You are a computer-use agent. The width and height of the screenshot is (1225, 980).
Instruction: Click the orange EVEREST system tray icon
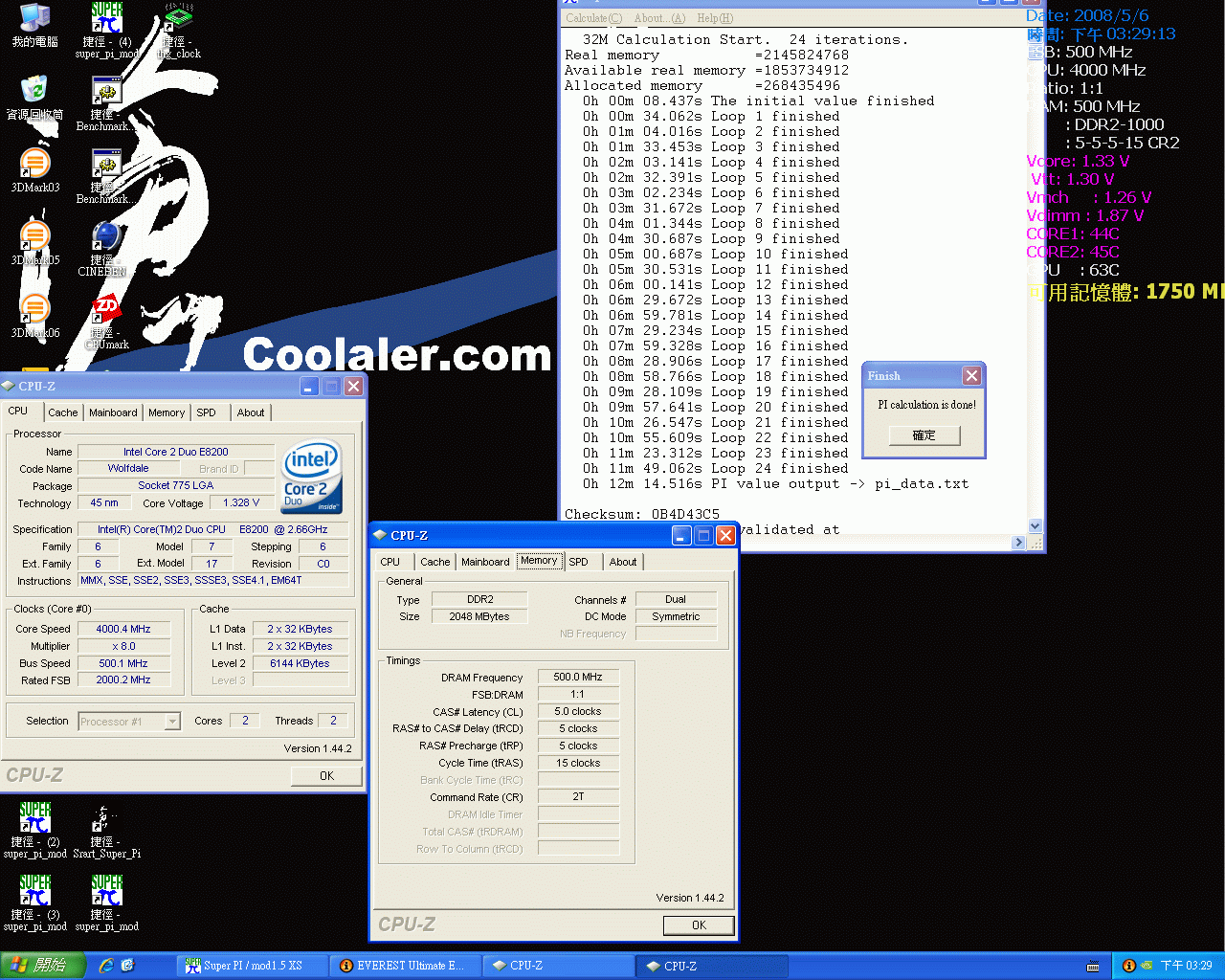(1128, 967)
